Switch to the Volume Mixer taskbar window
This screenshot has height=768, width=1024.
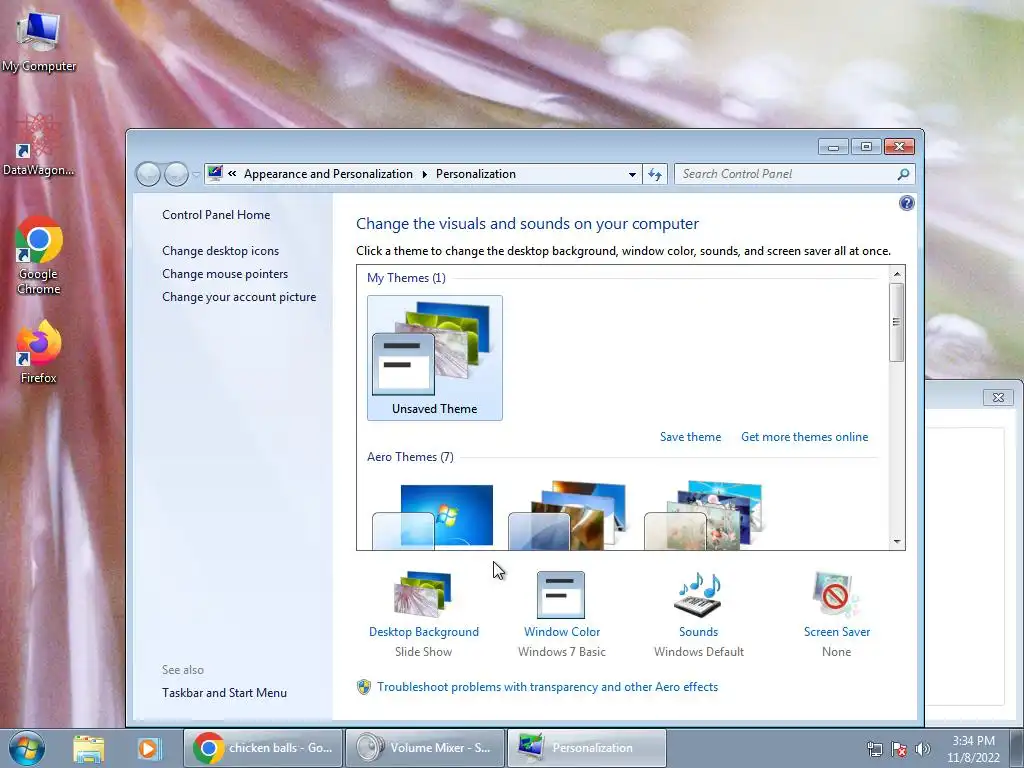[424, 748]
